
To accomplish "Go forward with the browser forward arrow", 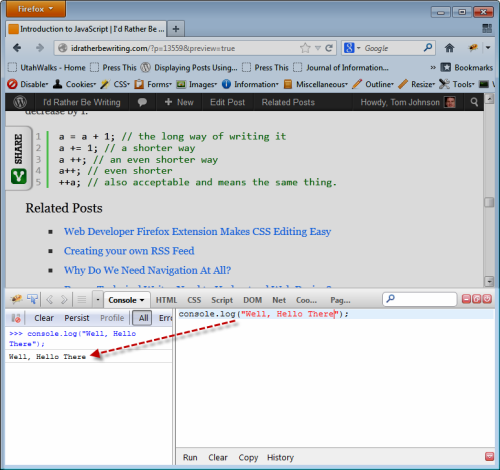I will [x=40, y=48].
